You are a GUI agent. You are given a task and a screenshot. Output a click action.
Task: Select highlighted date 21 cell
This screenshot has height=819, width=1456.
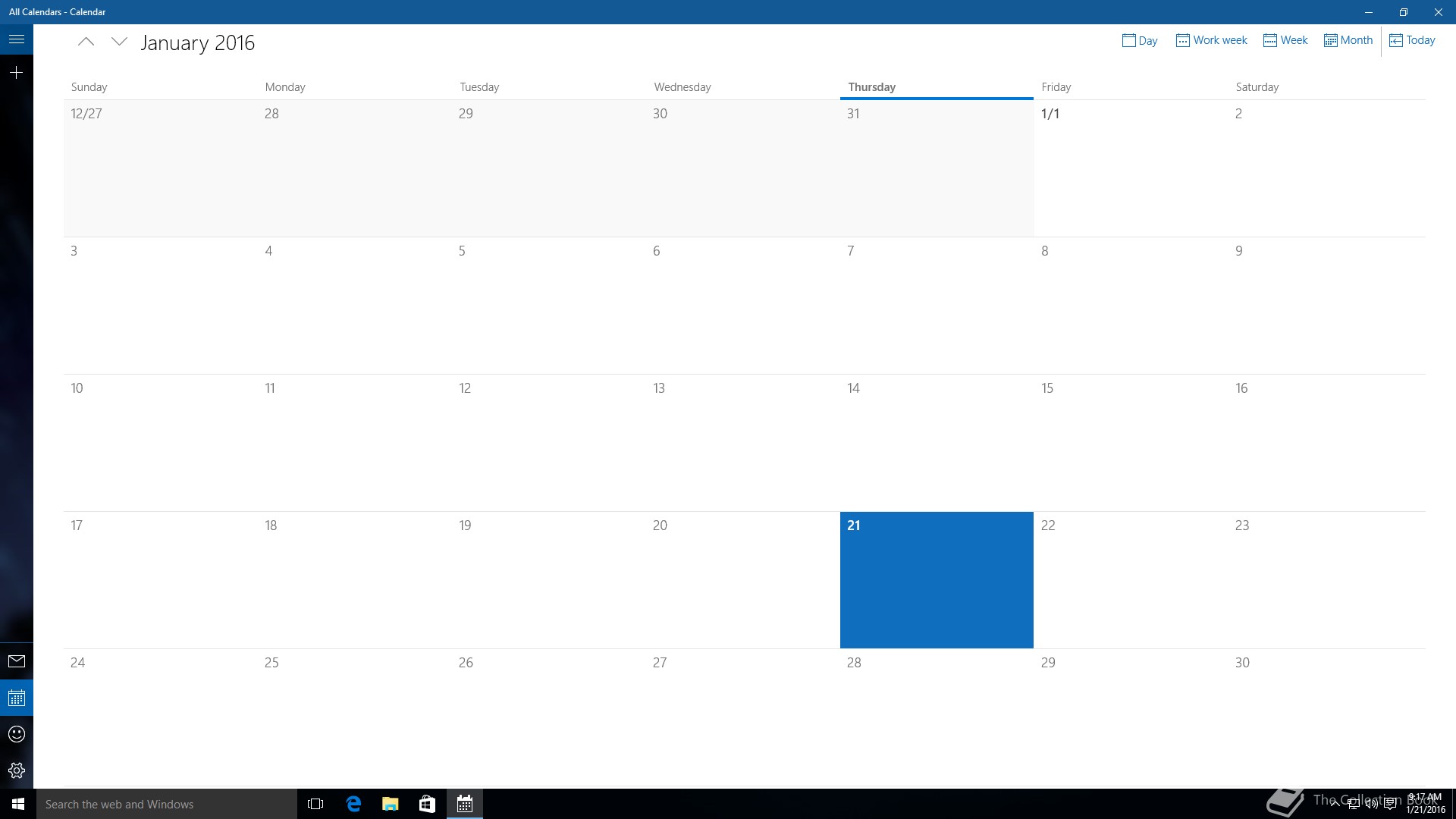pos(936,580)
